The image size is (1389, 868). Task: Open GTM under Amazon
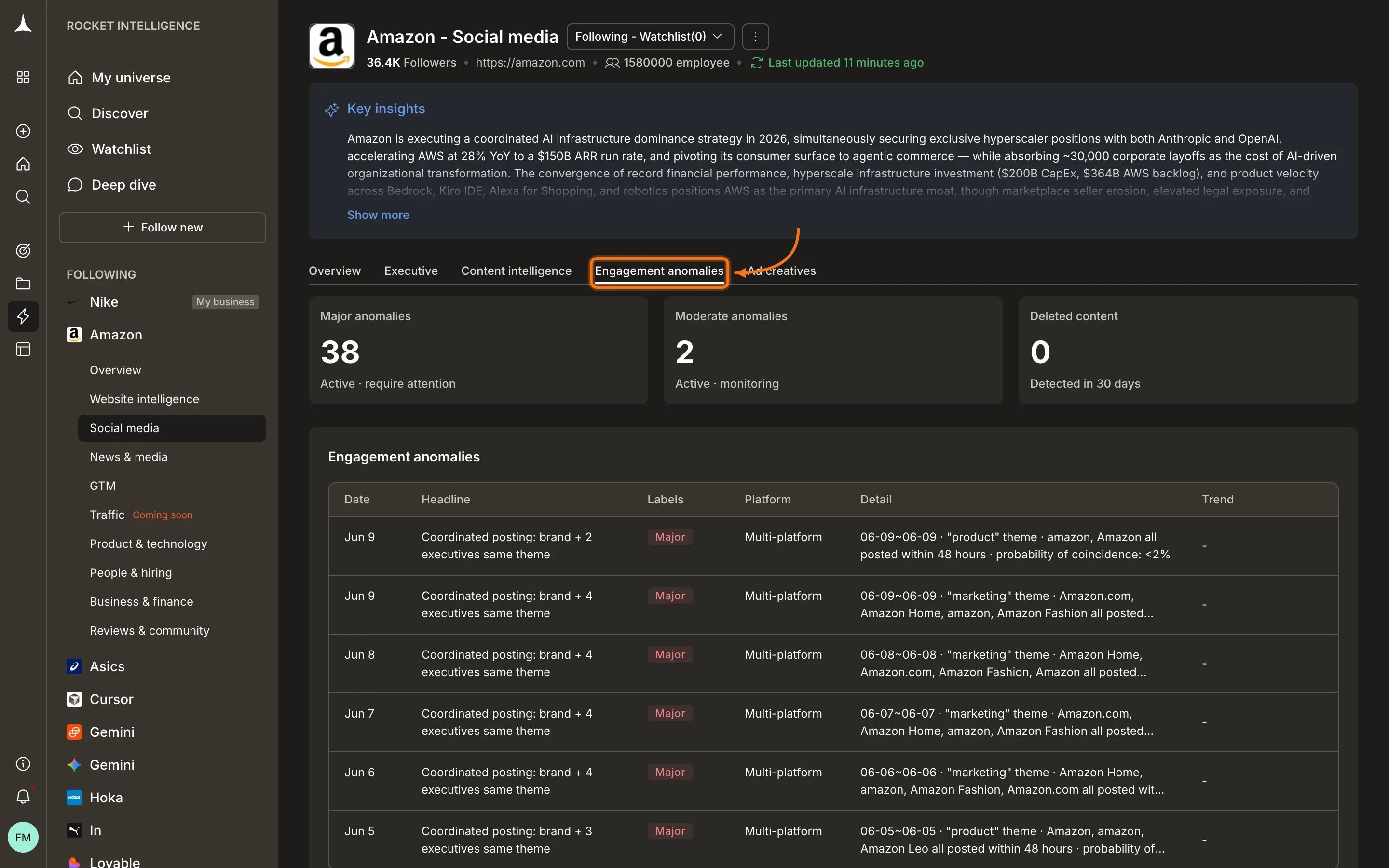click(103, 486)
